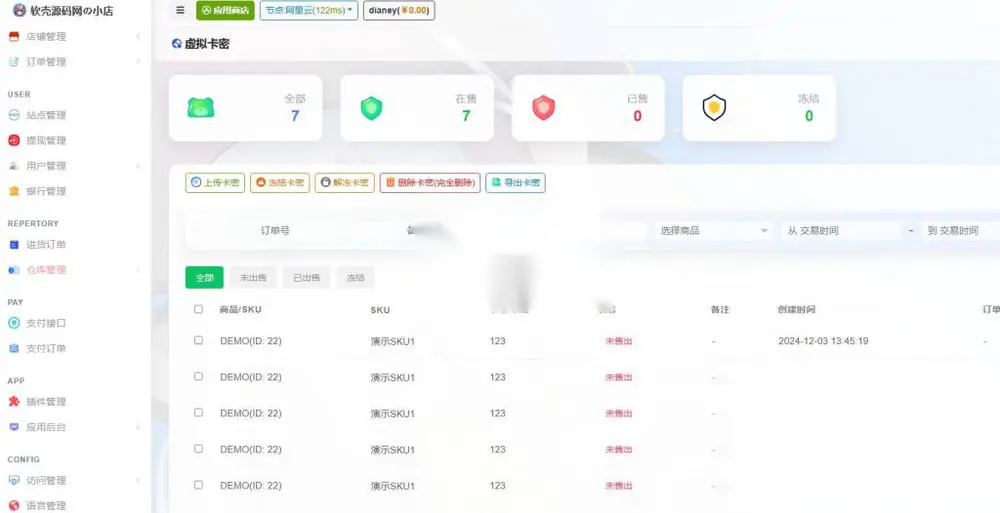Tick the select-all checkbox in table header
Screen dimensions: 1000x513
[x=198, y=309]
